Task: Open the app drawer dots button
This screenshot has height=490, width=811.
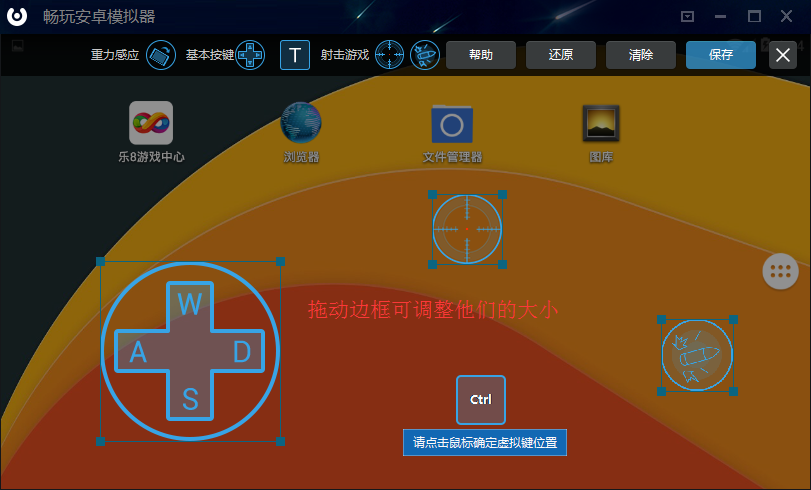Action: 780,271
